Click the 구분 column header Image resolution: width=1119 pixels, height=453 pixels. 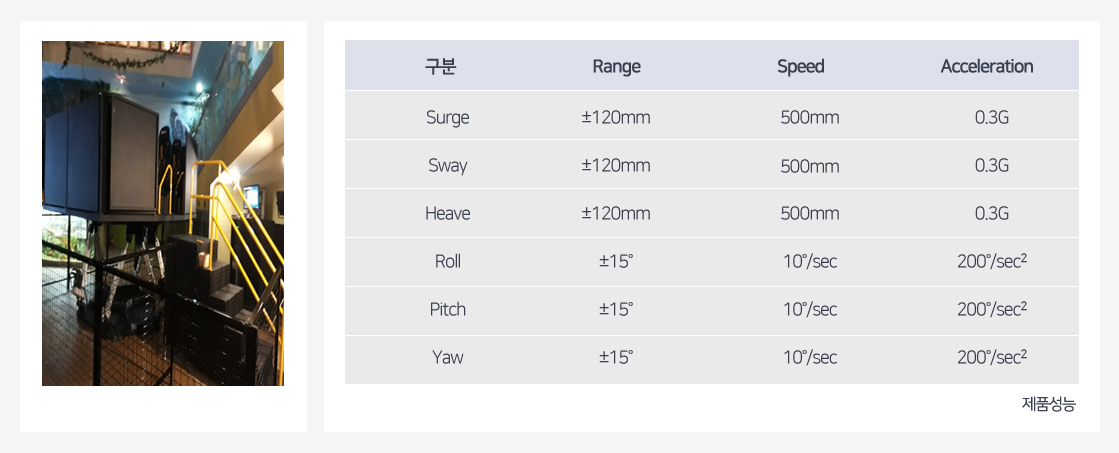click(441, 67)
